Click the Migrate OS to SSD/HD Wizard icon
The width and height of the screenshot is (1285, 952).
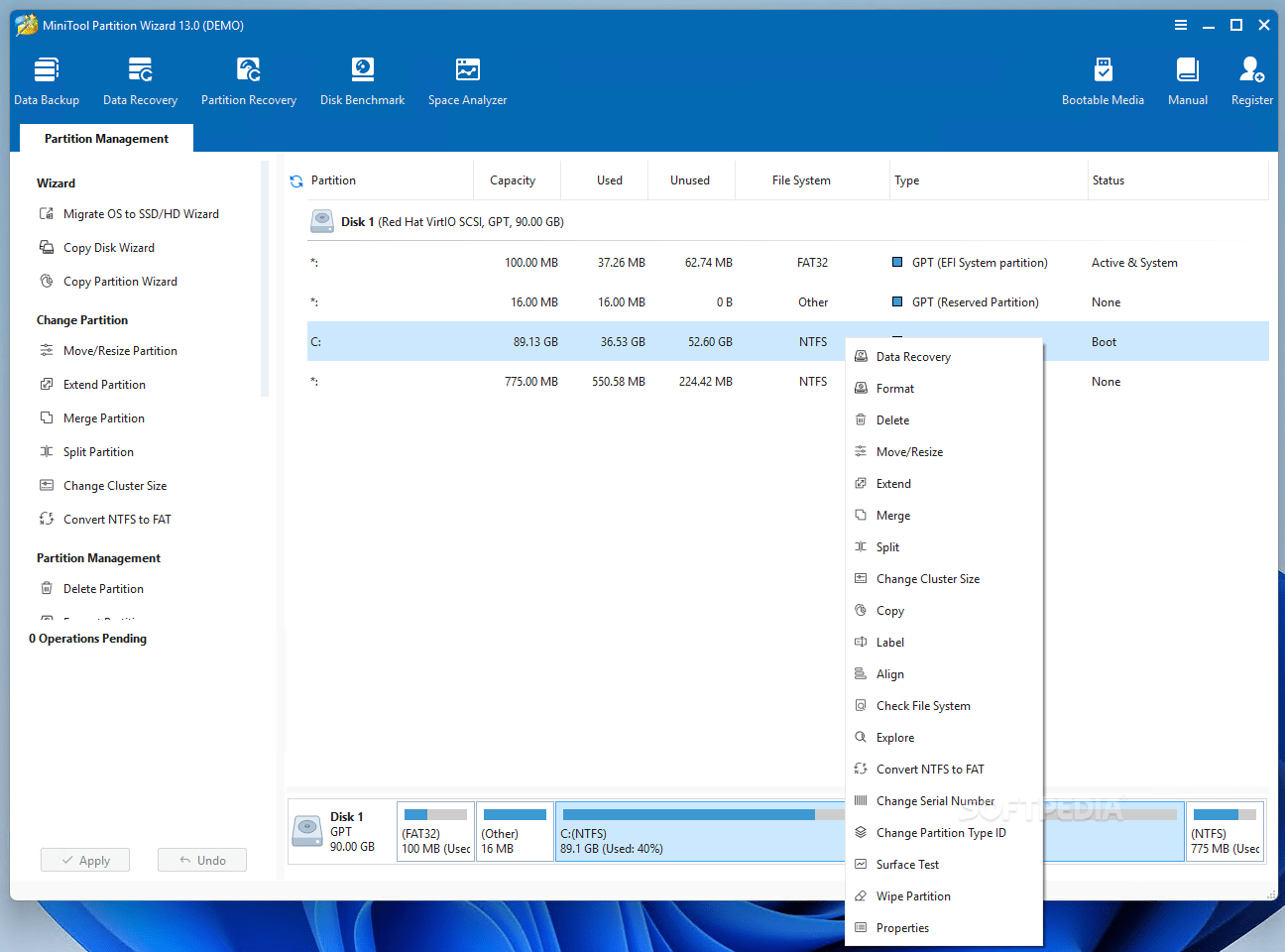click(x=47, y=214)
